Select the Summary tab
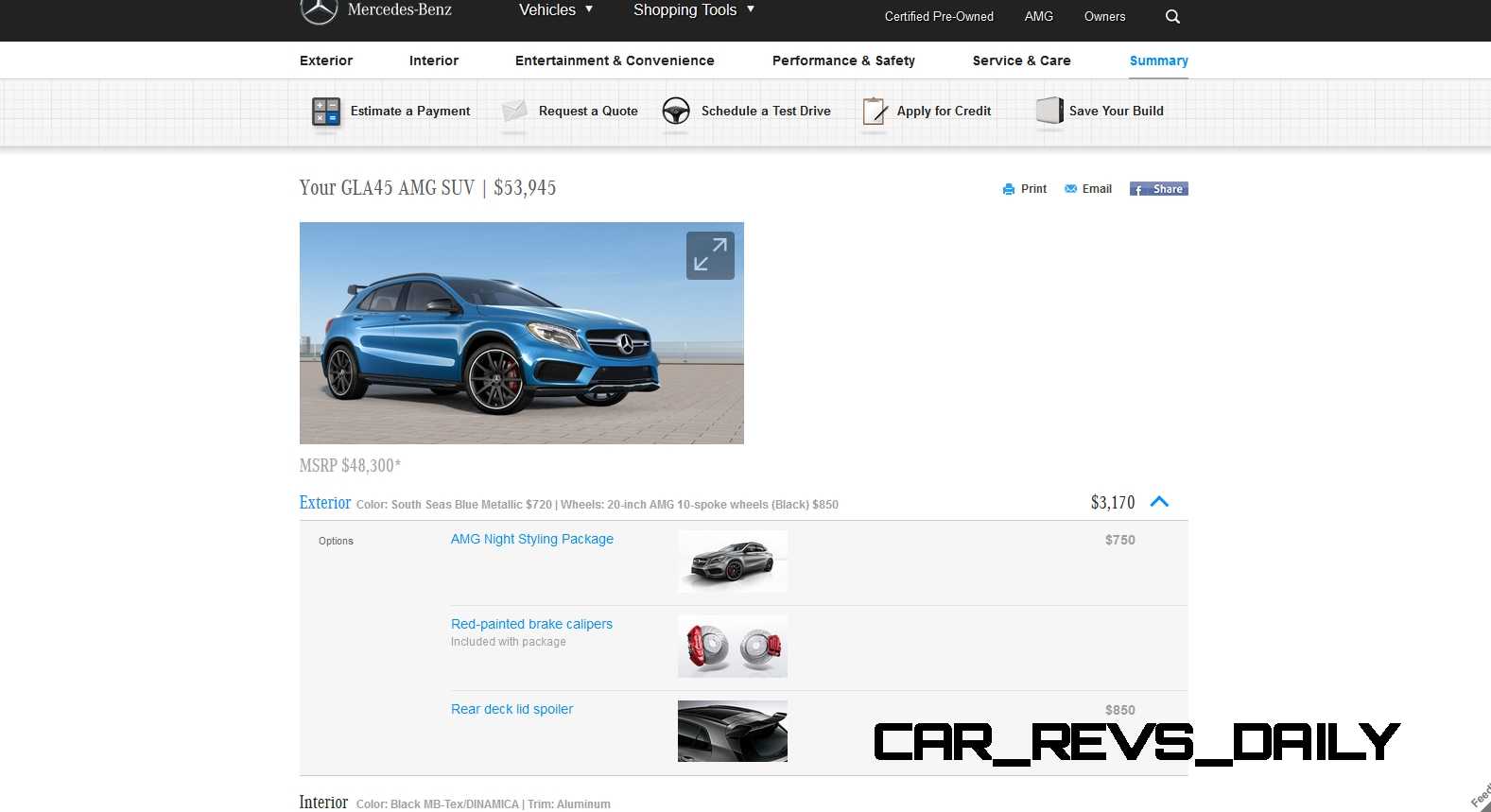 pos(1159,60)
